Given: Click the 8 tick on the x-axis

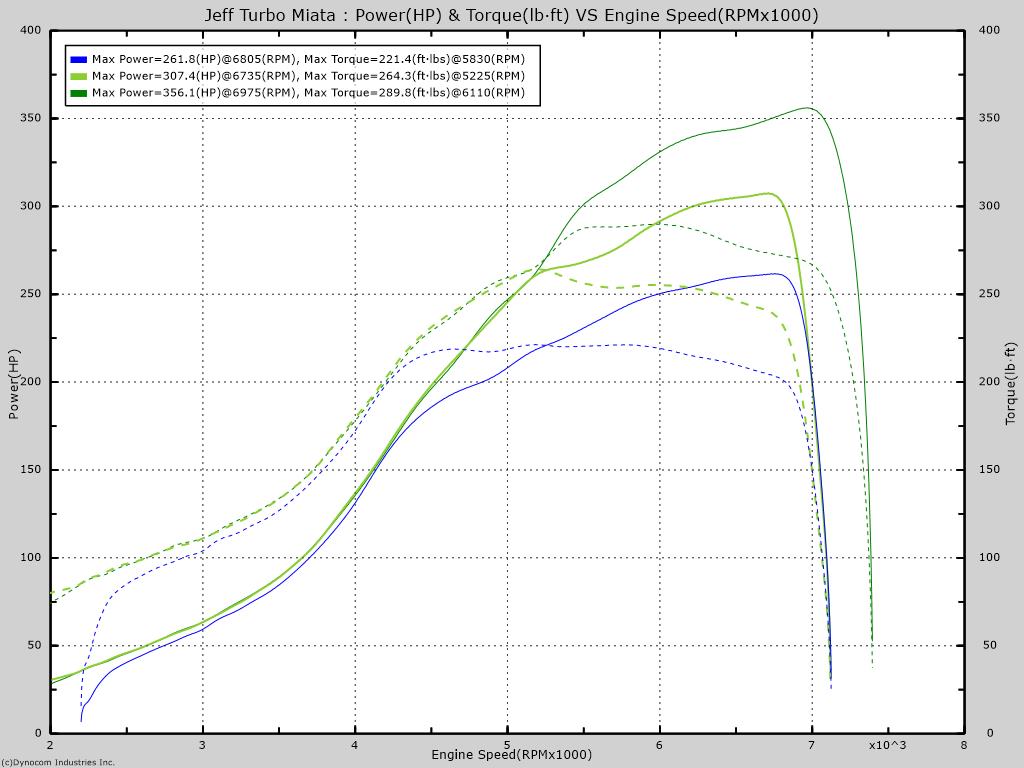Looking at the screenshot, I should [x=964, y=744].
